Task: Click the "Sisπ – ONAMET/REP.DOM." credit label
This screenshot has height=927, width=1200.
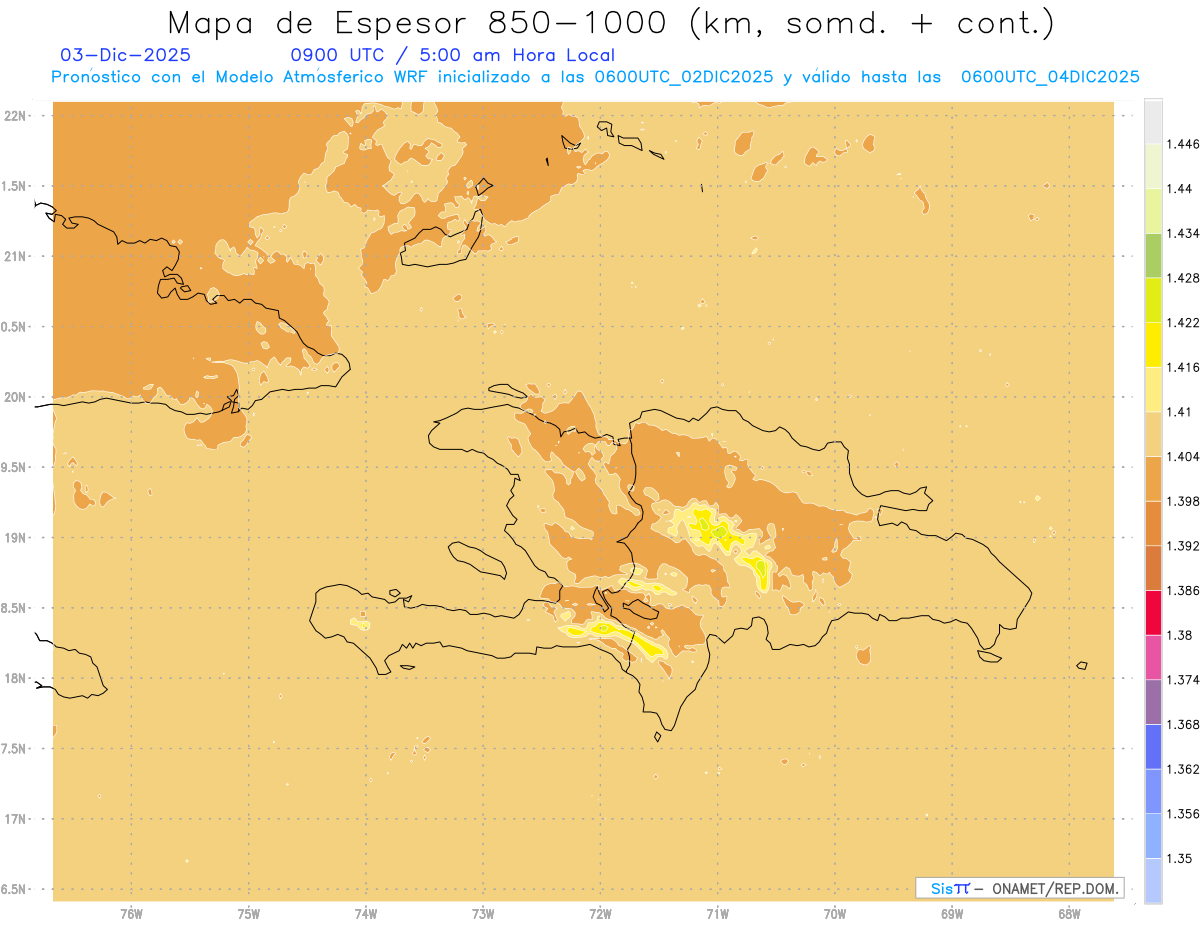Action: point(1020,888)
